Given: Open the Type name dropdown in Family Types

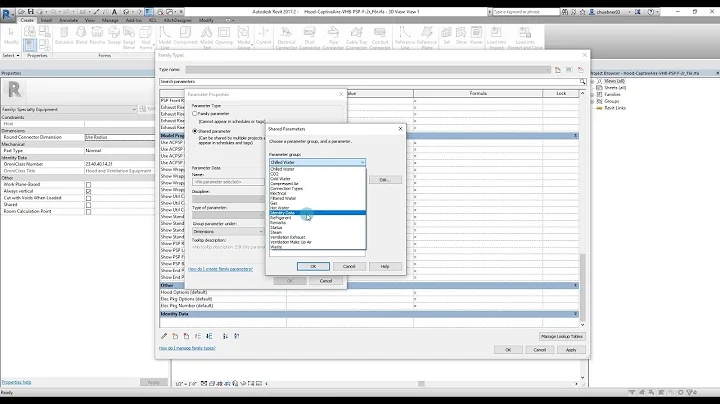Looking at the screenshot, I should click(x=368, y=70).
